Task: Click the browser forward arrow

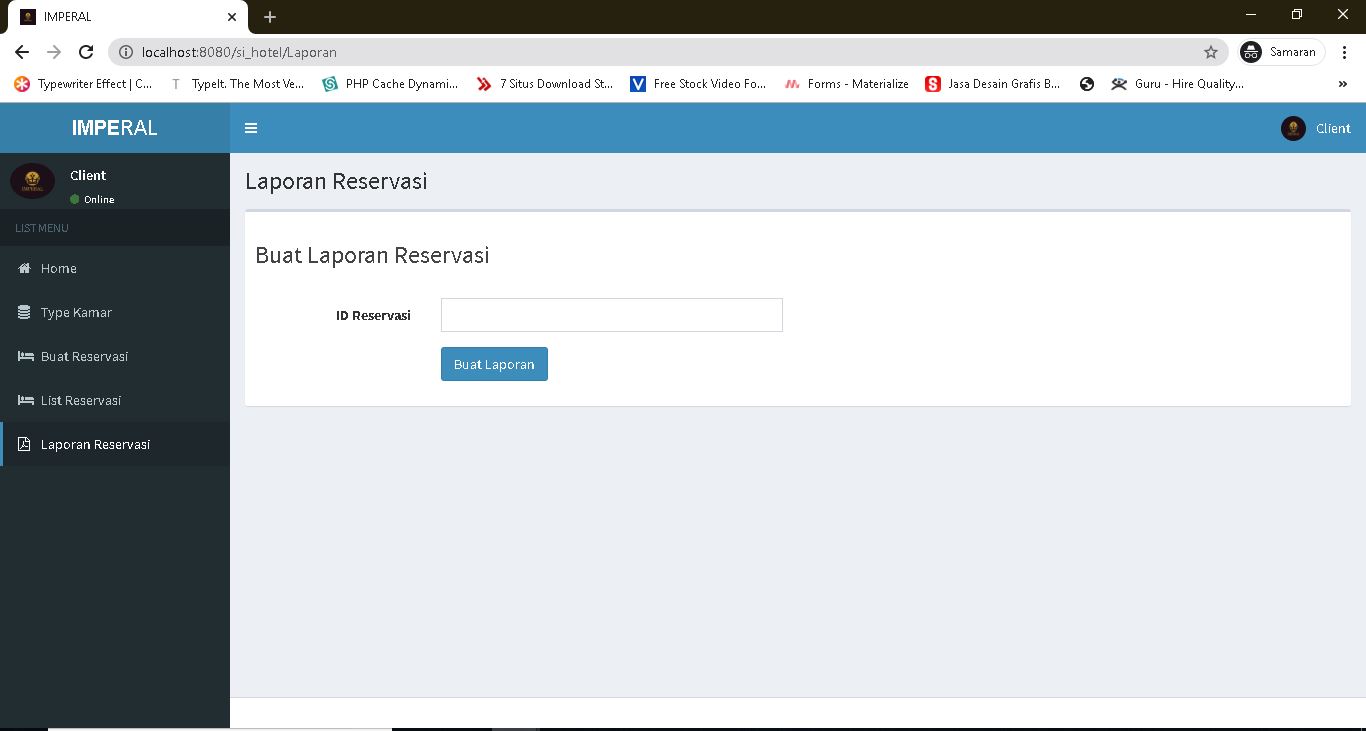Action: point(54,52)
